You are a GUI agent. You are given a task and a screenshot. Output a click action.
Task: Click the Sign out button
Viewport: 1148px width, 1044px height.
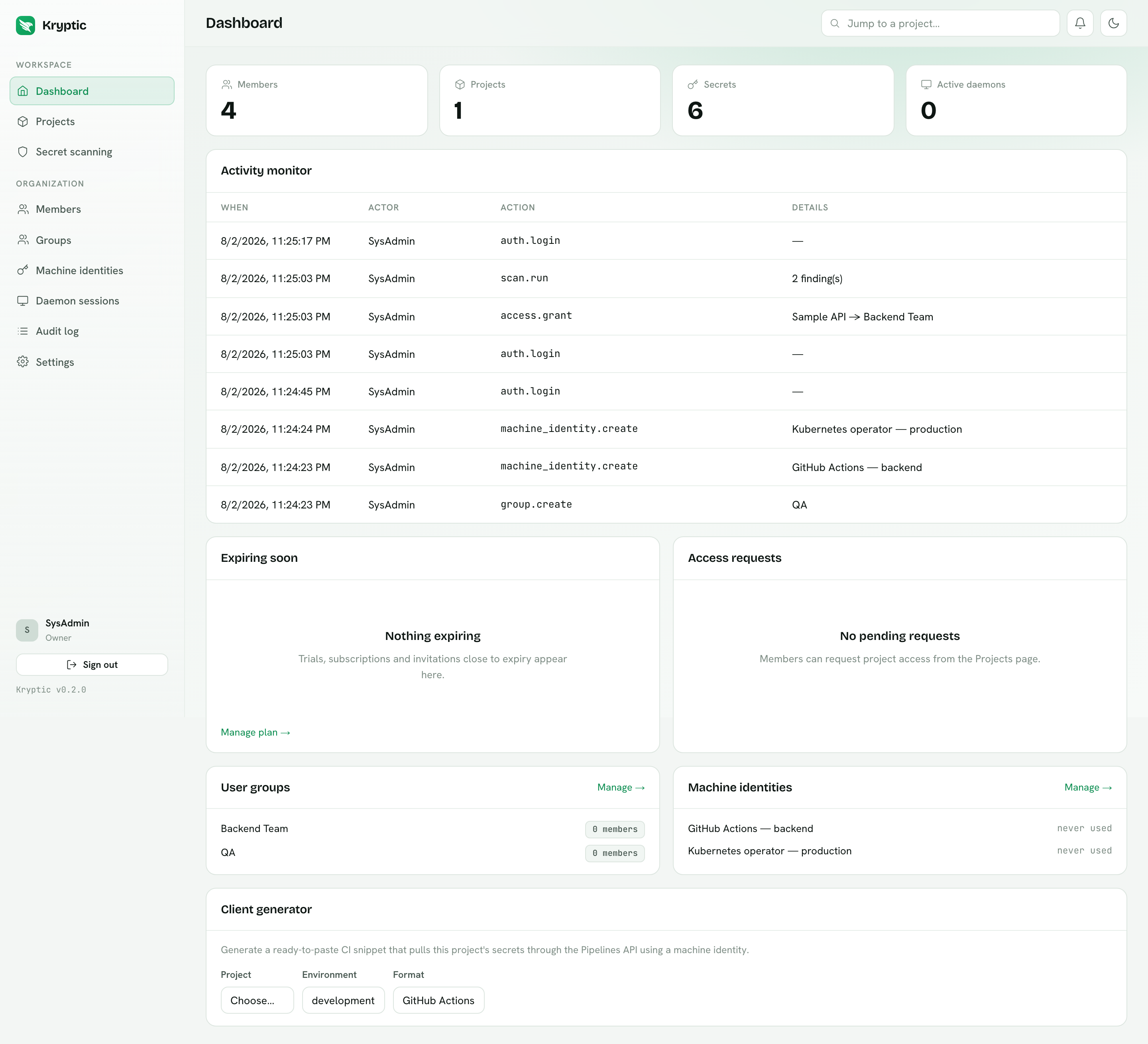pyautogui.click(x=92, y=664)
